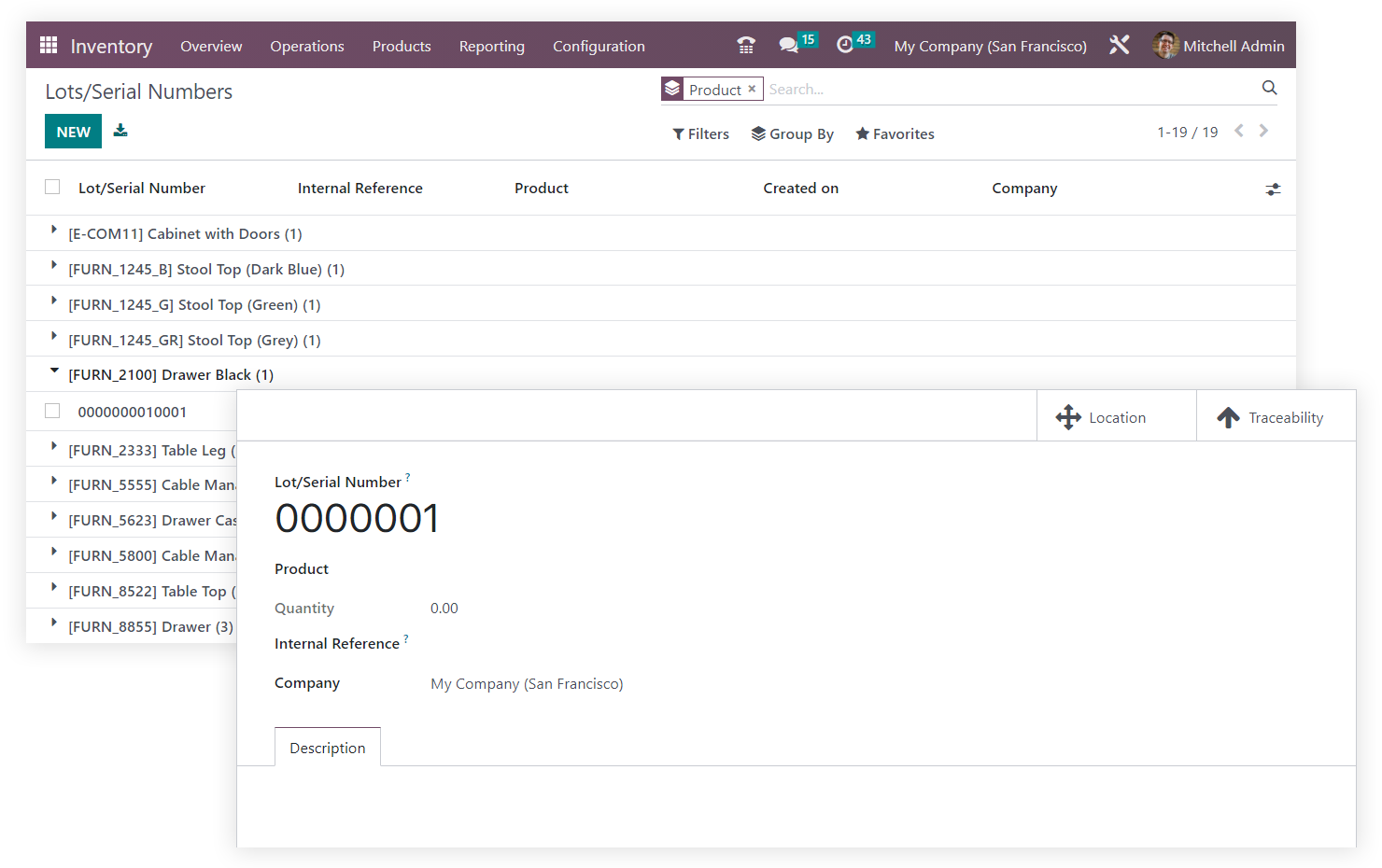1382x868 pixels.
Task: Click the search magnifier icon
Action: click(1269, 88)
